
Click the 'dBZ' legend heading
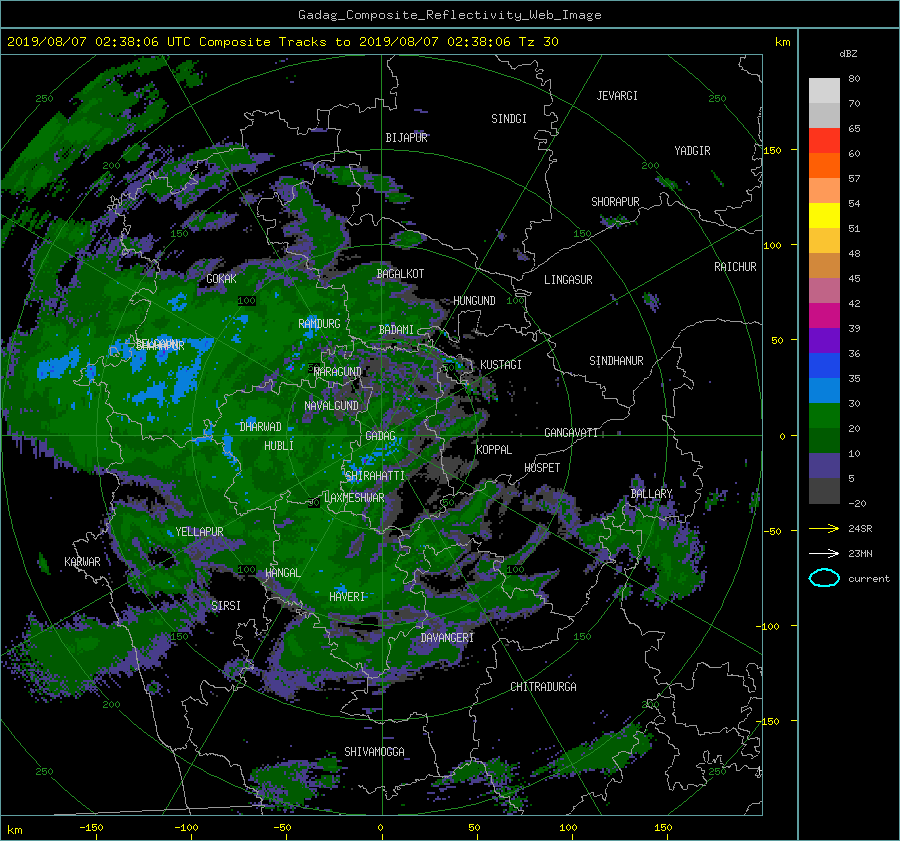[848, 53]
